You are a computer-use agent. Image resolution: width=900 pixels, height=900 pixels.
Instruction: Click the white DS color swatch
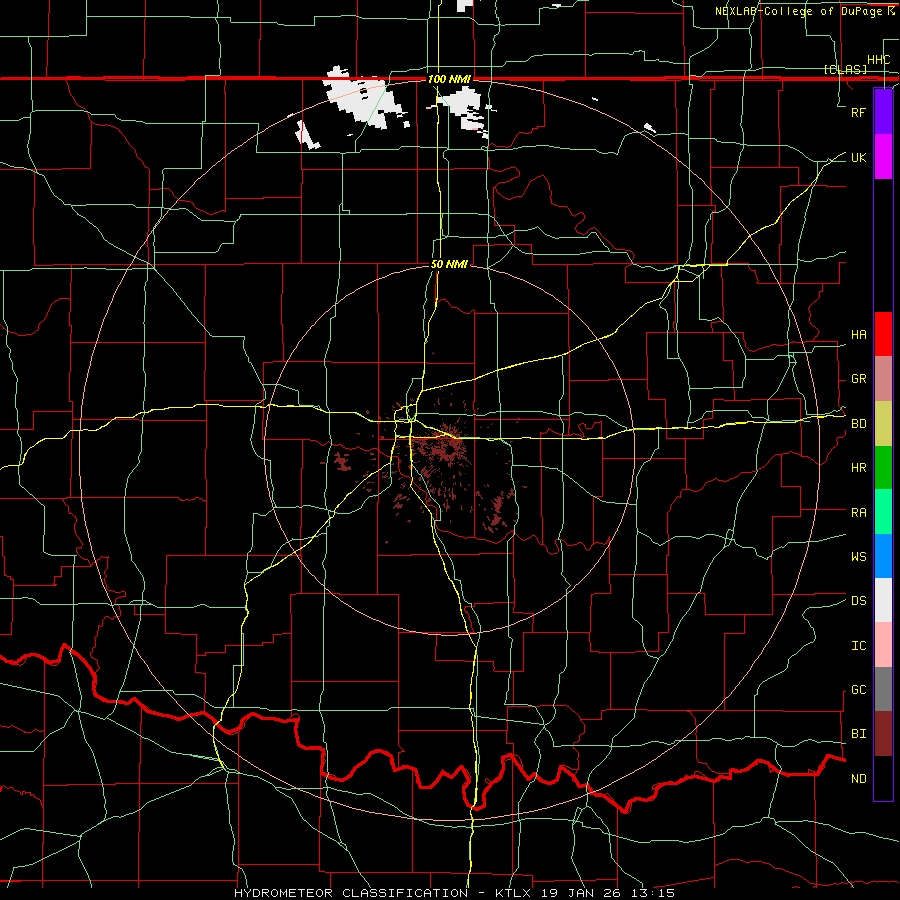pyautogui.click(x=883, y=600)
